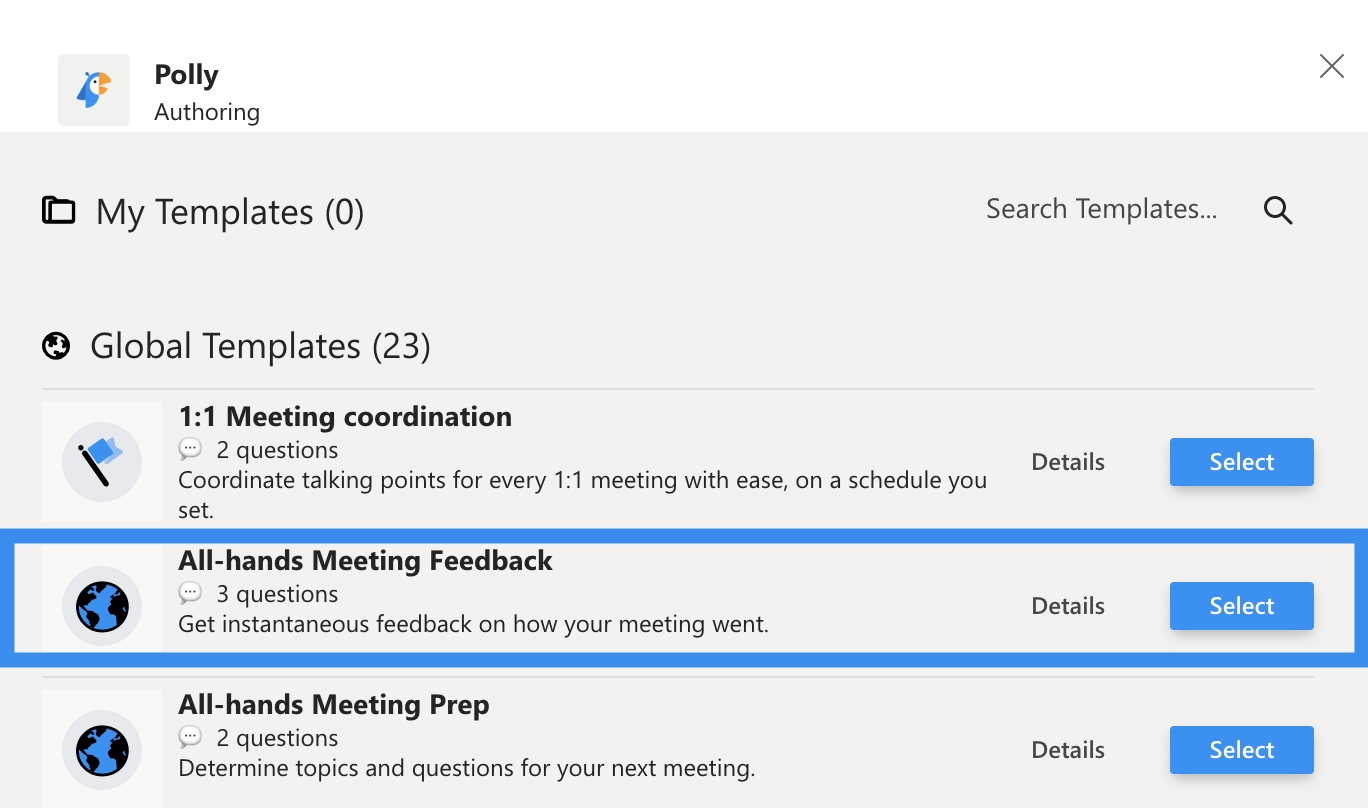
Task: Click speech bubble icon under All-hands Meeting Prep
Action: point(190,738)
